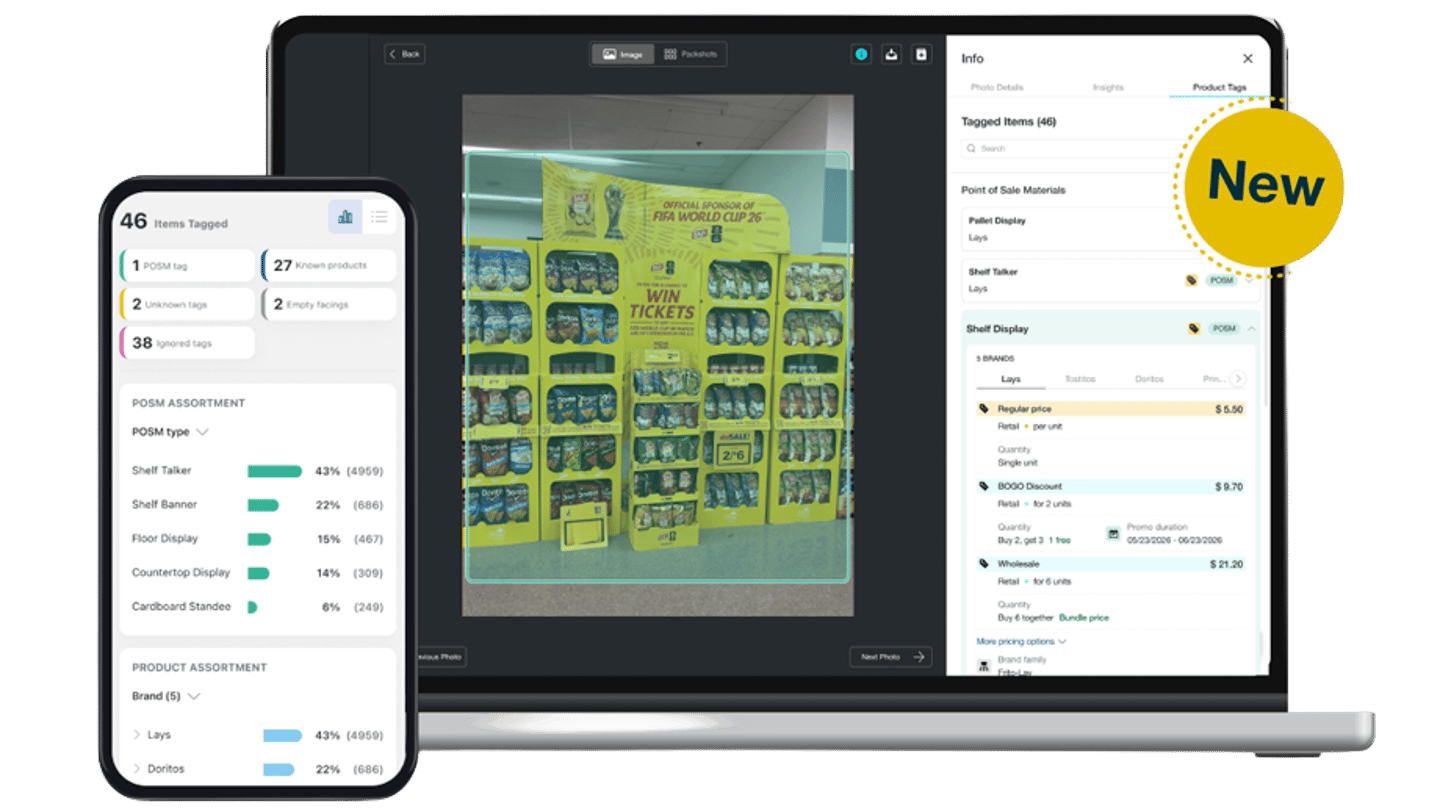Click the Shelf Banner 22% progress bar
This screenshot has height=809, width=1440.
click(263, 505)
